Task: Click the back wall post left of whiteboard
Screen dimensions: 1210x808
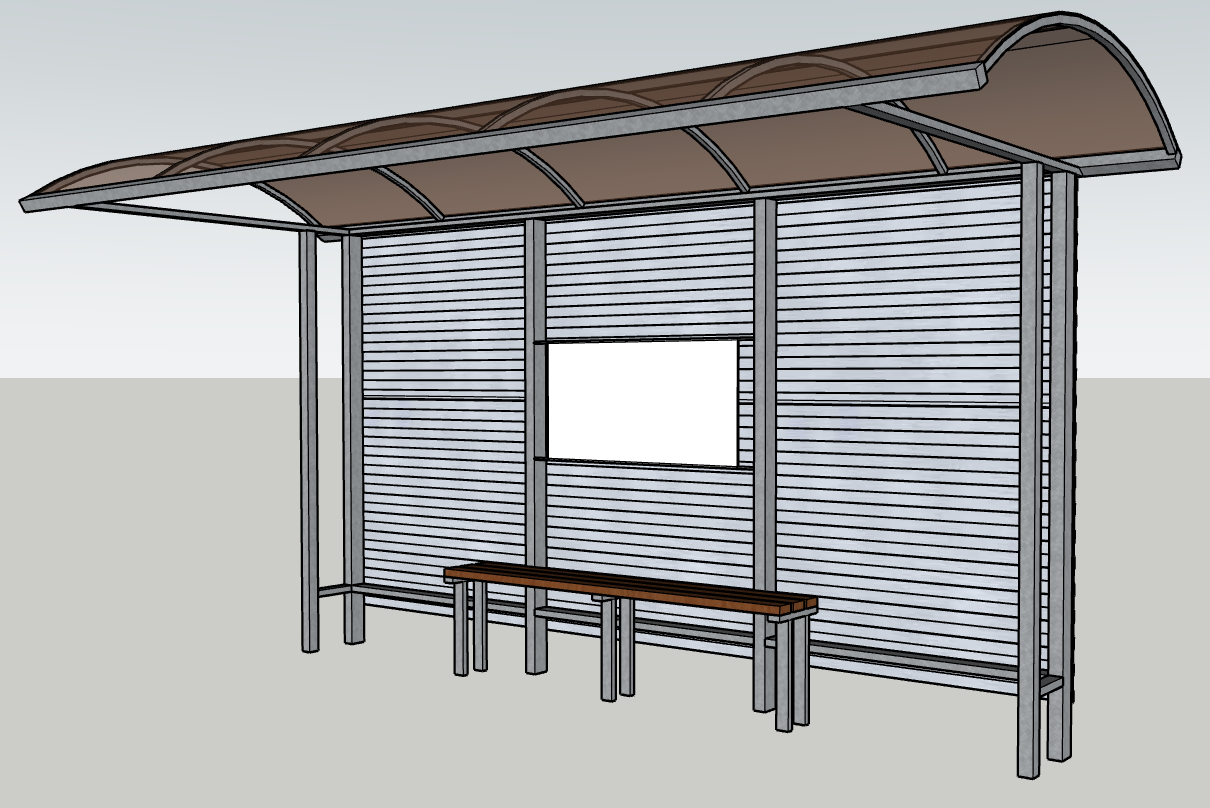Action: point(536,445)
